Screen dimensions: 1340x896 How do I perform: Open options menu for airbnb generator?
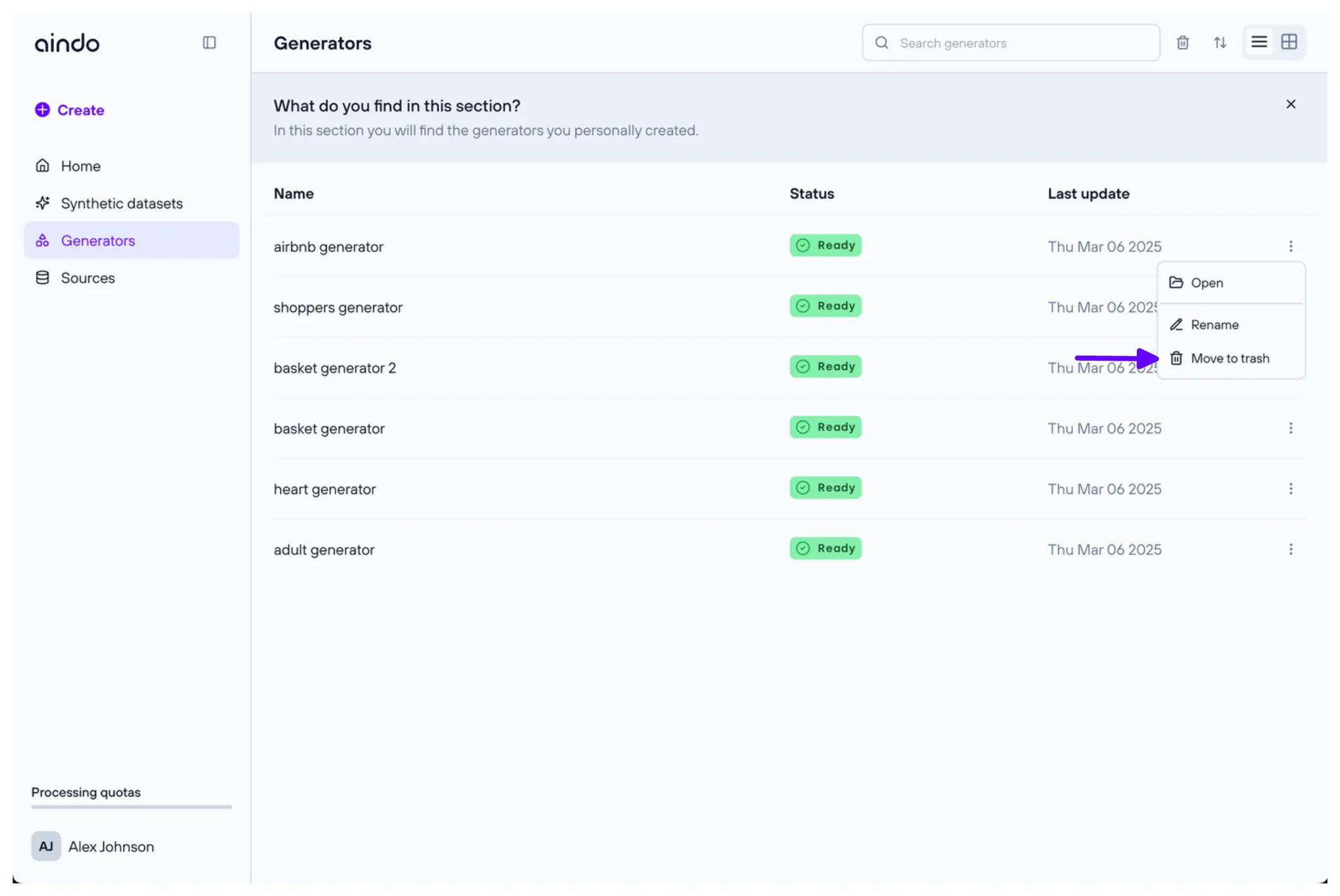pos(1291,246)
